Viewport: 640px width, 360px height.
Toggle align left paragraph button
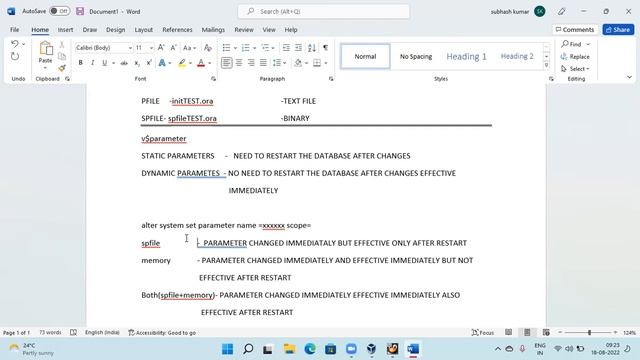(227, 63)
